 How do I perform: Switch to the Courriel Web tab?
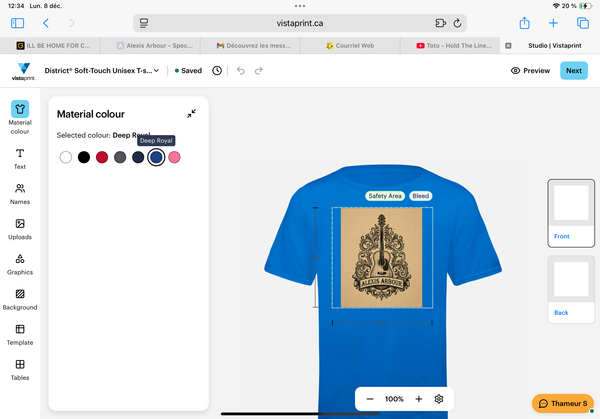pos(350,45)
